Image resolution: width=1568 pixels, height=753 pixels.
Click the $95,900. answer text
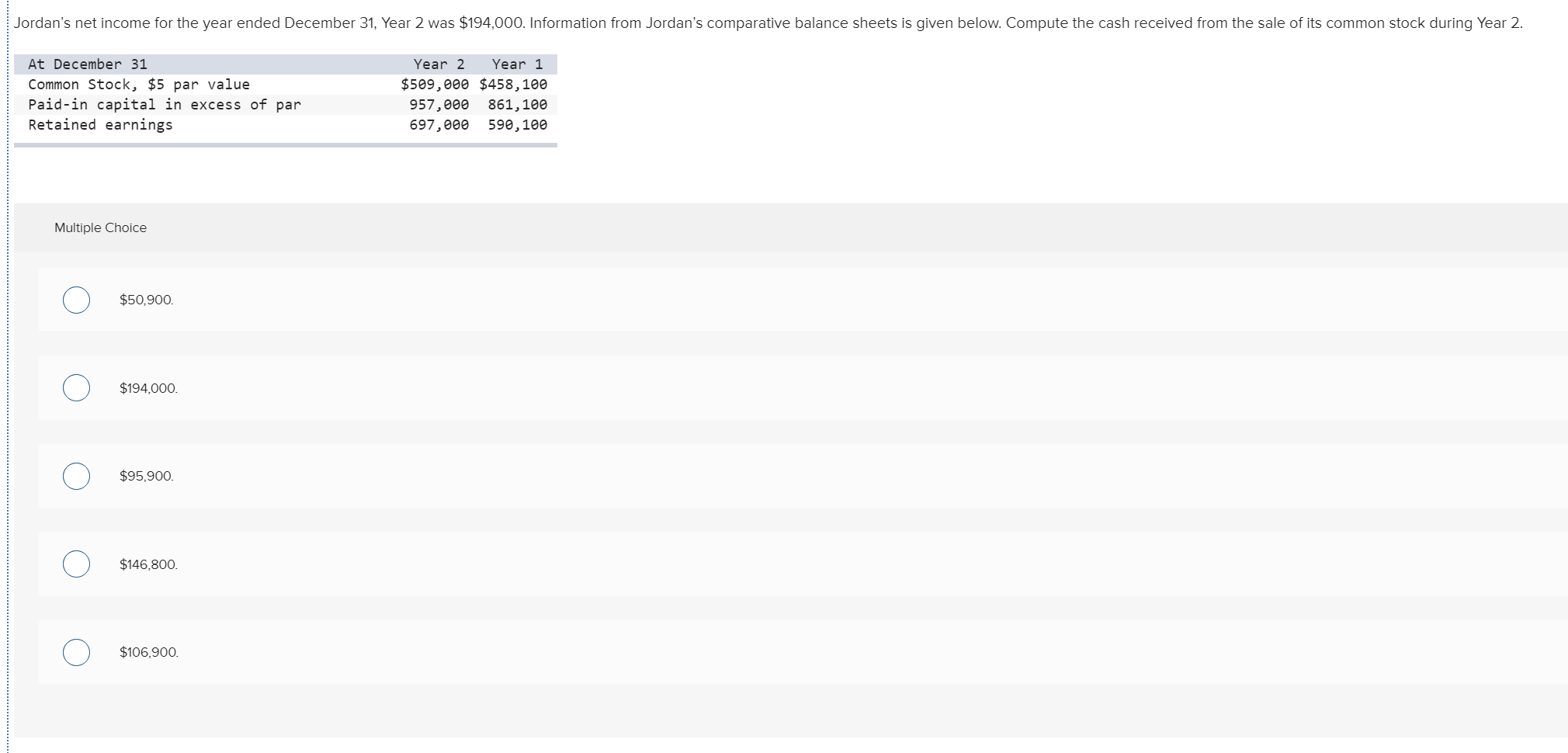pyautogui.click(x=147, y=476)
